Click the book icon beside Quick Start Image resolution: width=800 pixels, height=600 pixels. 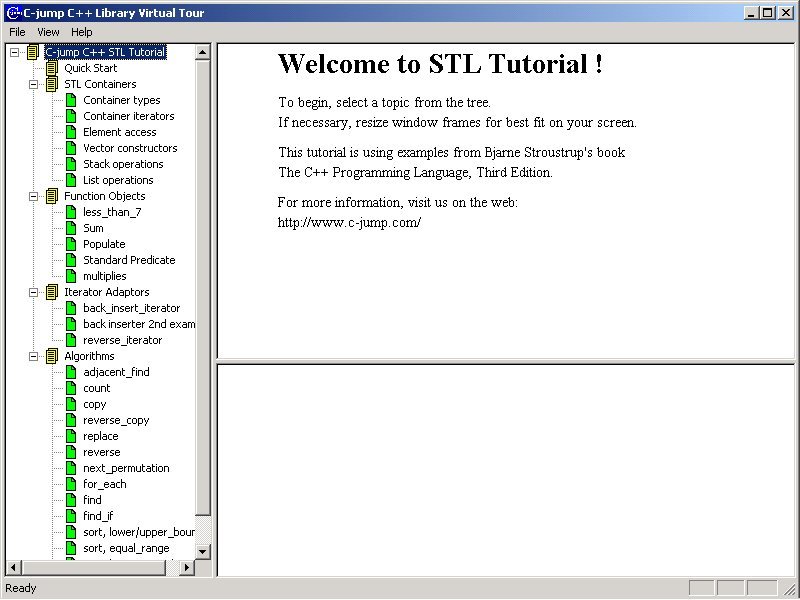tap(52, 68)
